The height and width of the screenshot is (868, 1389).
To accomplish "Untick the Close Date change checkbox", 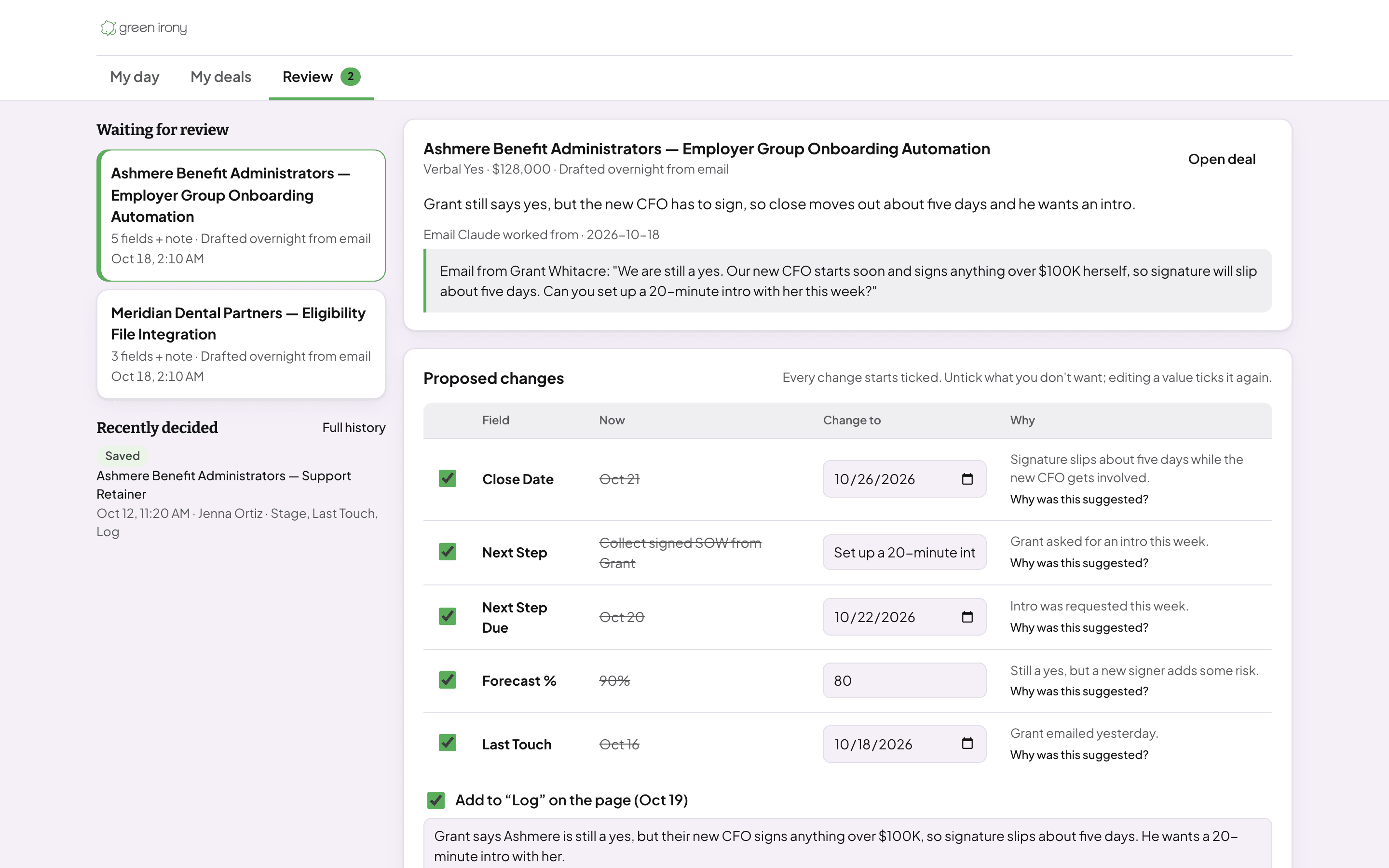I will click(447, 478).
